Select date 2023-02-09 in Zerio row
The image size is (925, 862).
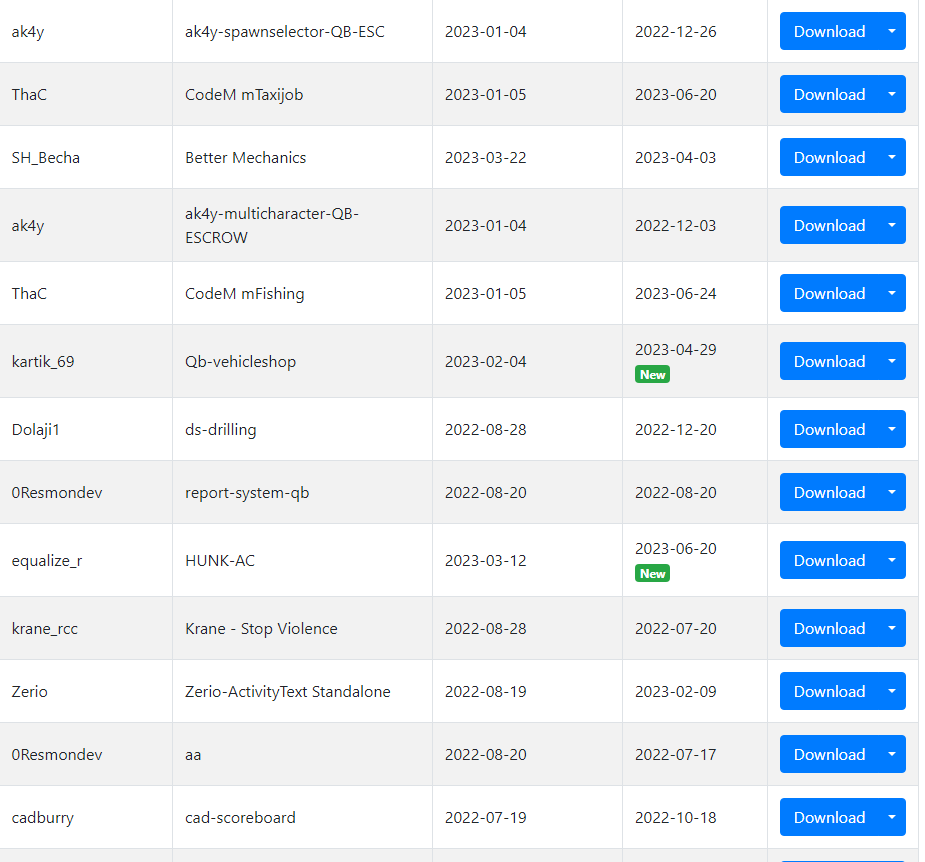(675, 691)
